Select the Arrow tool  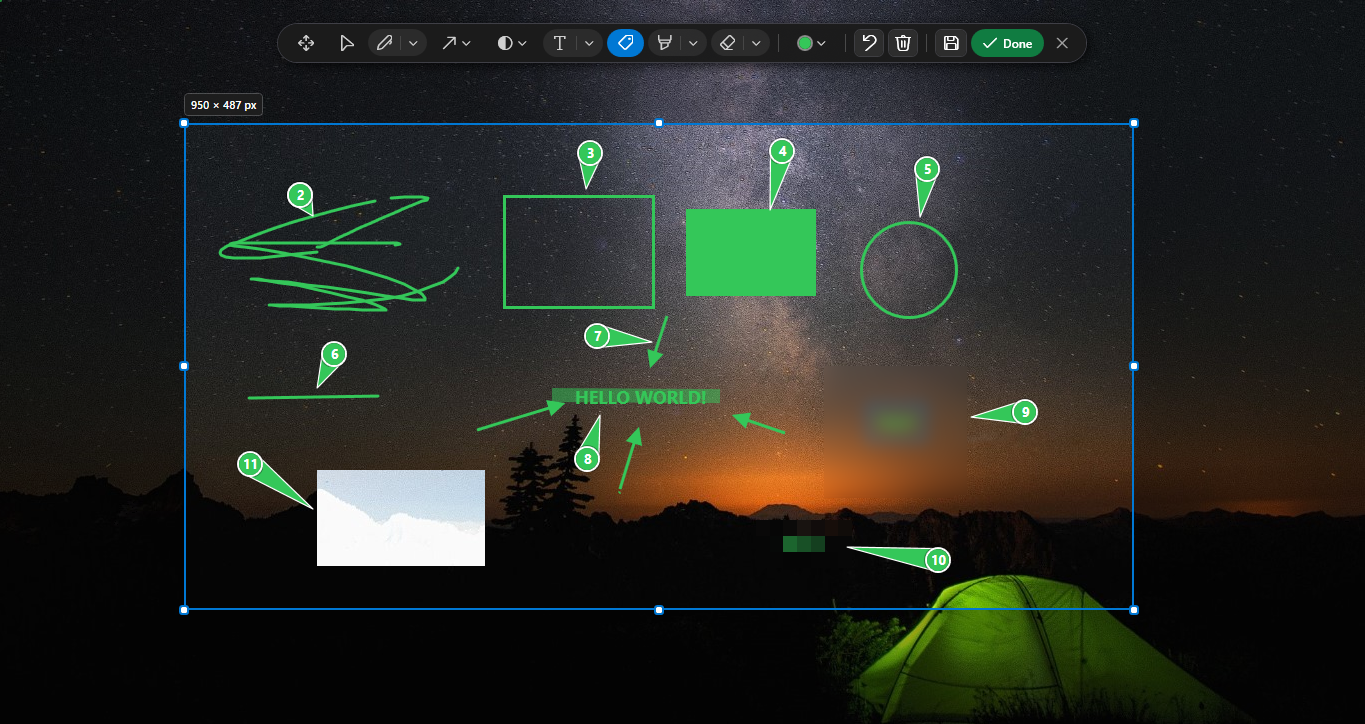(449, 43)
